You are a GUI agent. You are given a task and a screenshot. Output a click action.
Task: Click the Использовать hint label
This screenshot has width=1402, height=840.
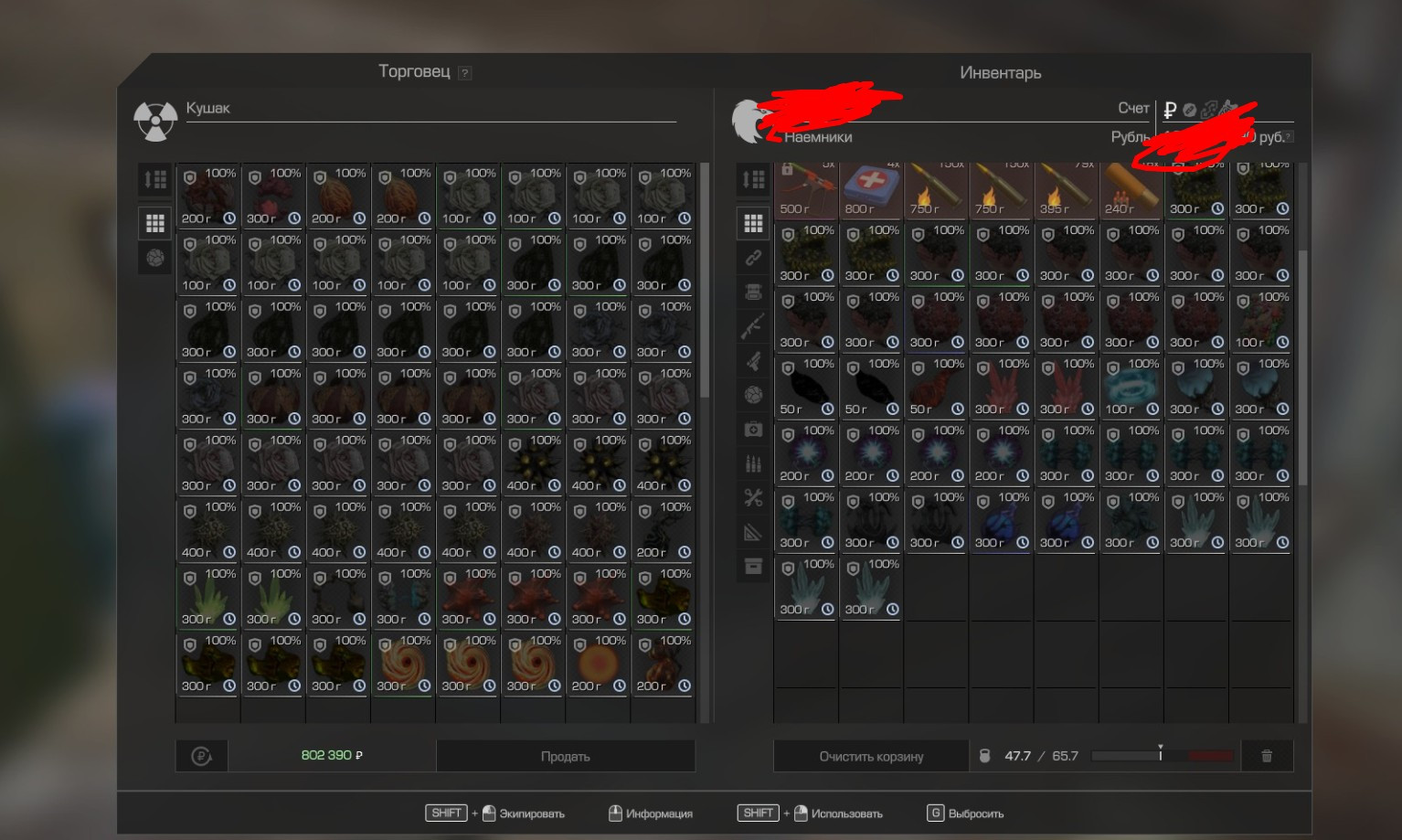coord(847,813)
